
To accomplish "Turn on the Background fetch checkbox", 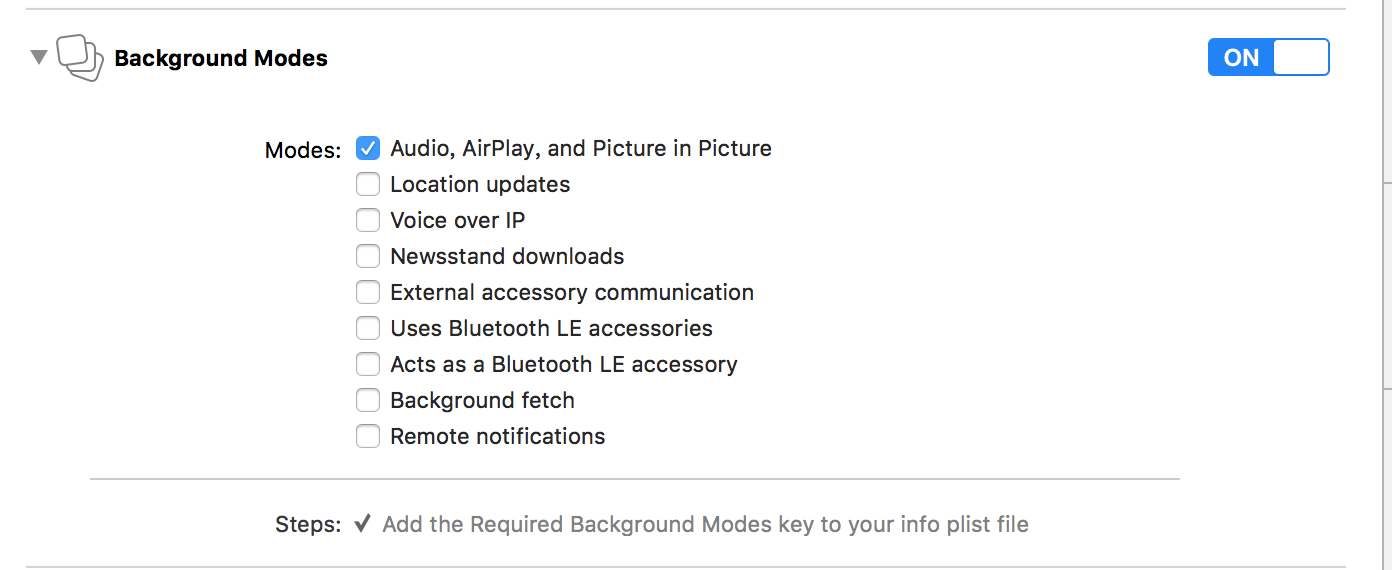I will coord(368,400).
